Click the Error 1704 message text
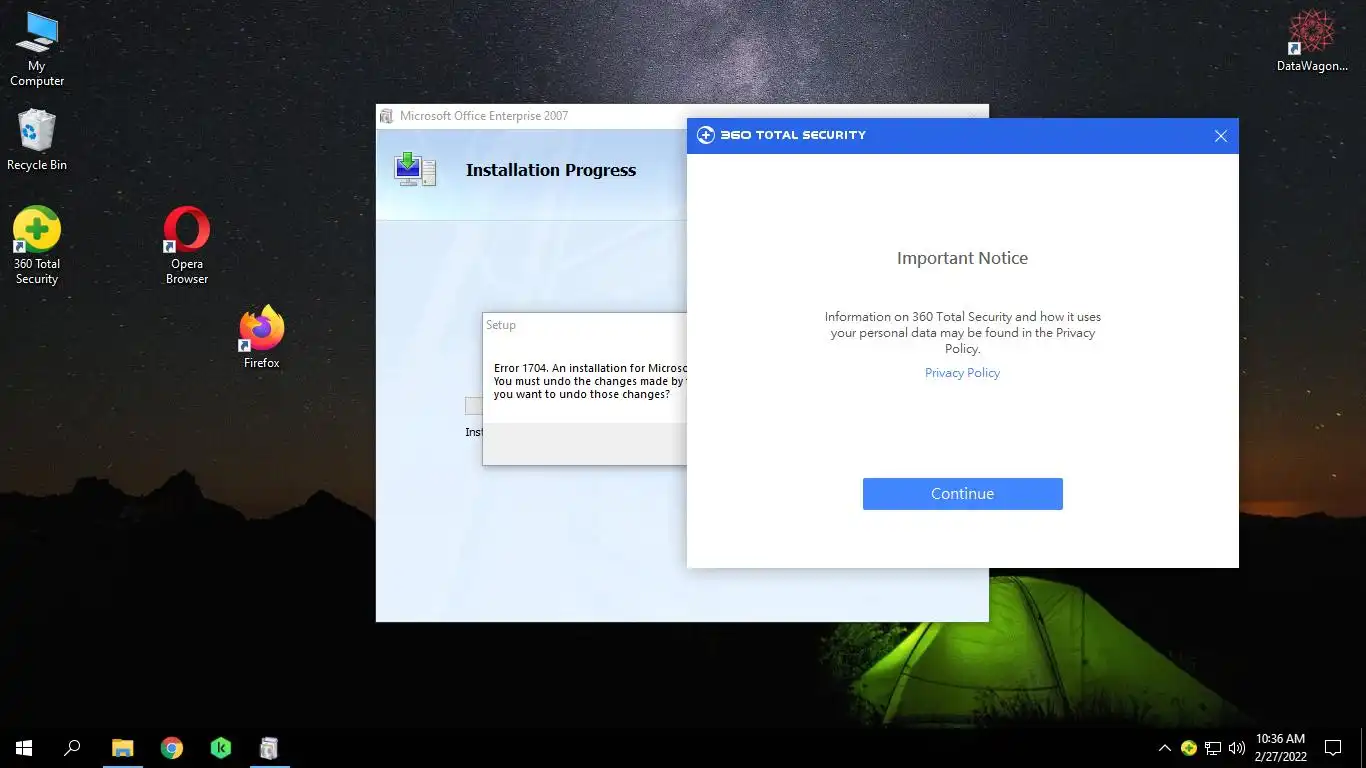1366x768 pixels. pos(590,381)
